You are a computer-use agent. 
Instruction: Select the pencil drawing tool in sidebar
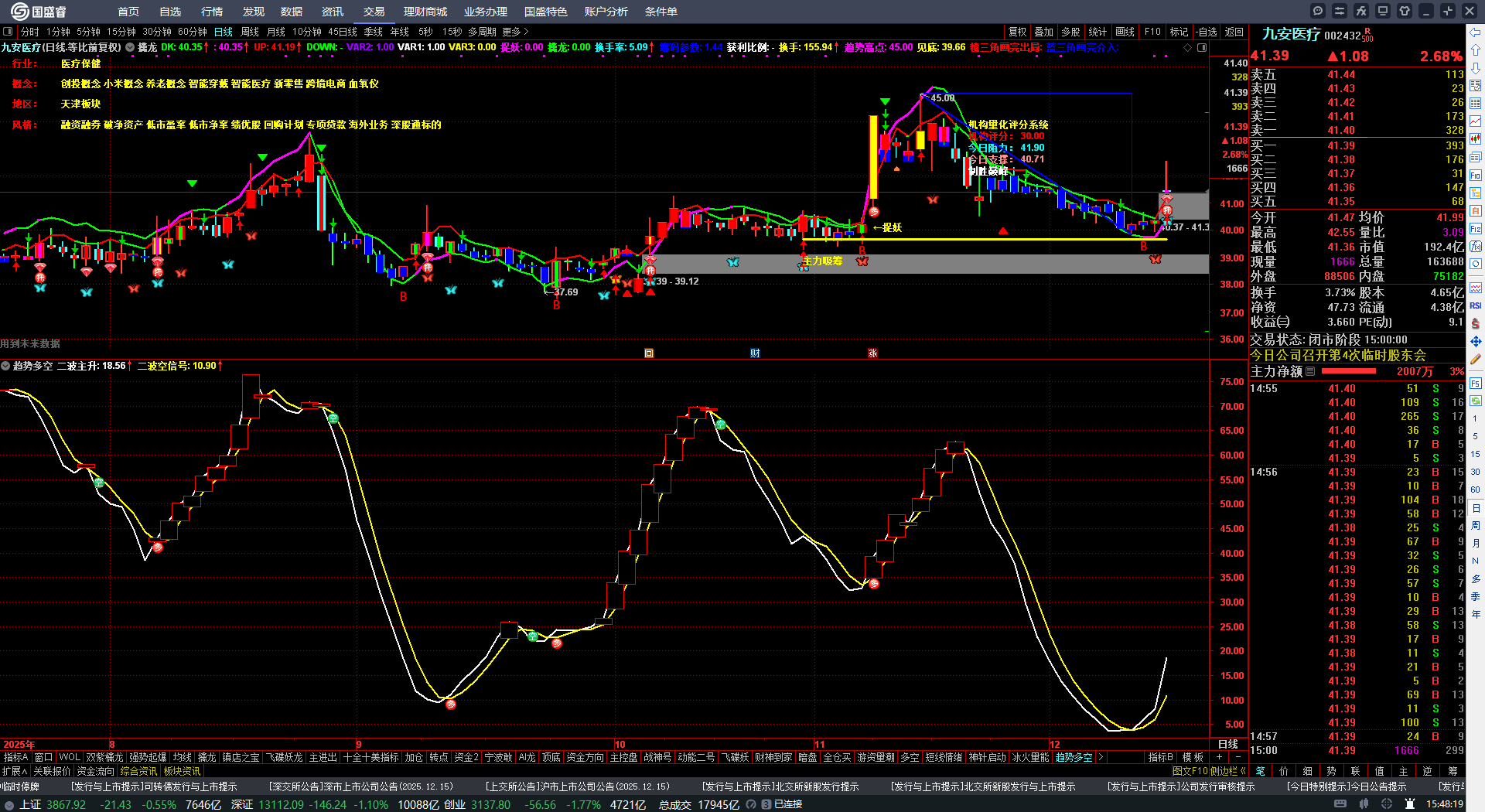pos(1476,360)
